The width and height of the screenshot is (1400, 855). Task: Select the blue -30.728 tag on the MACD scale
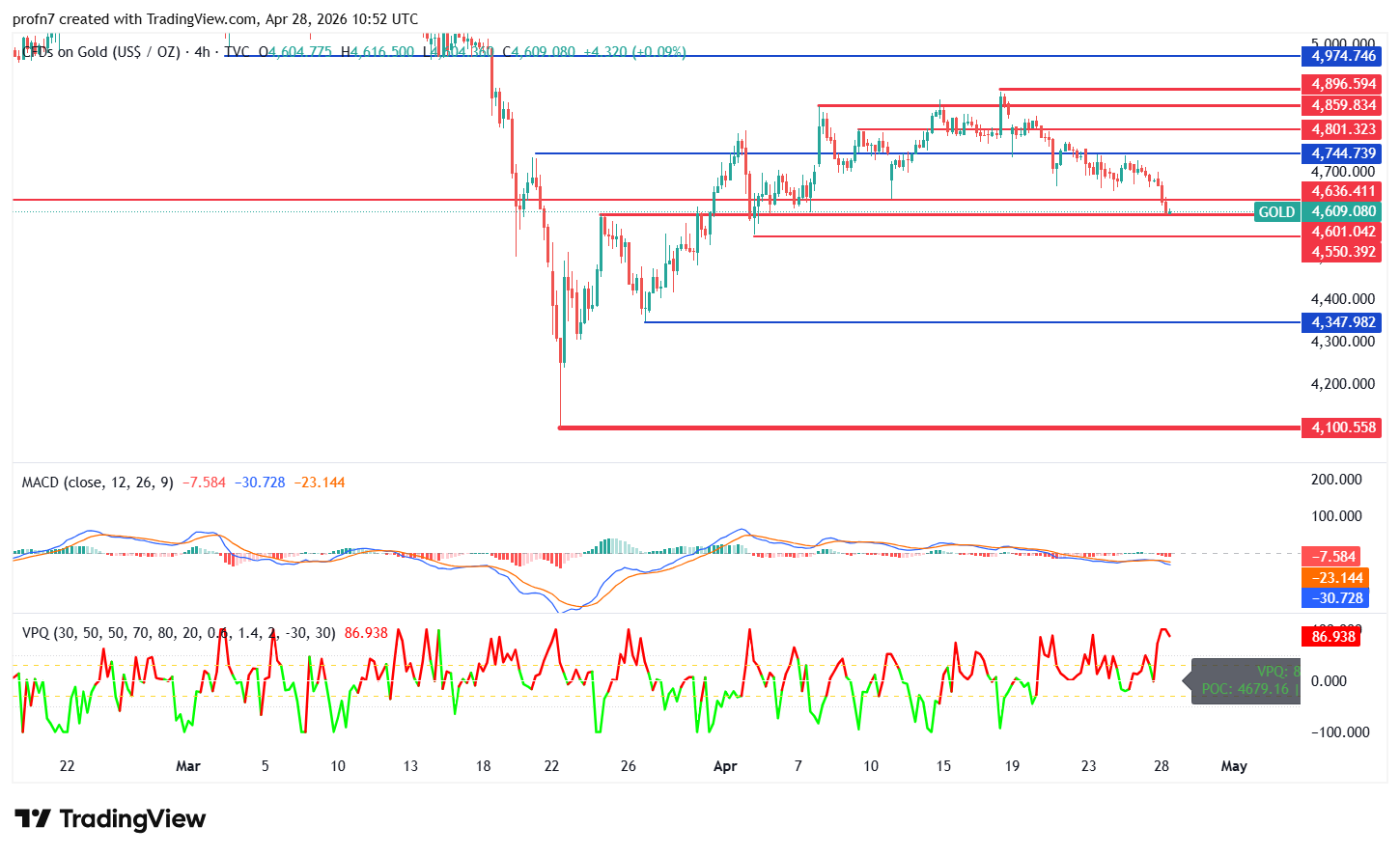pyautogui.click(x=1335, y=598)
